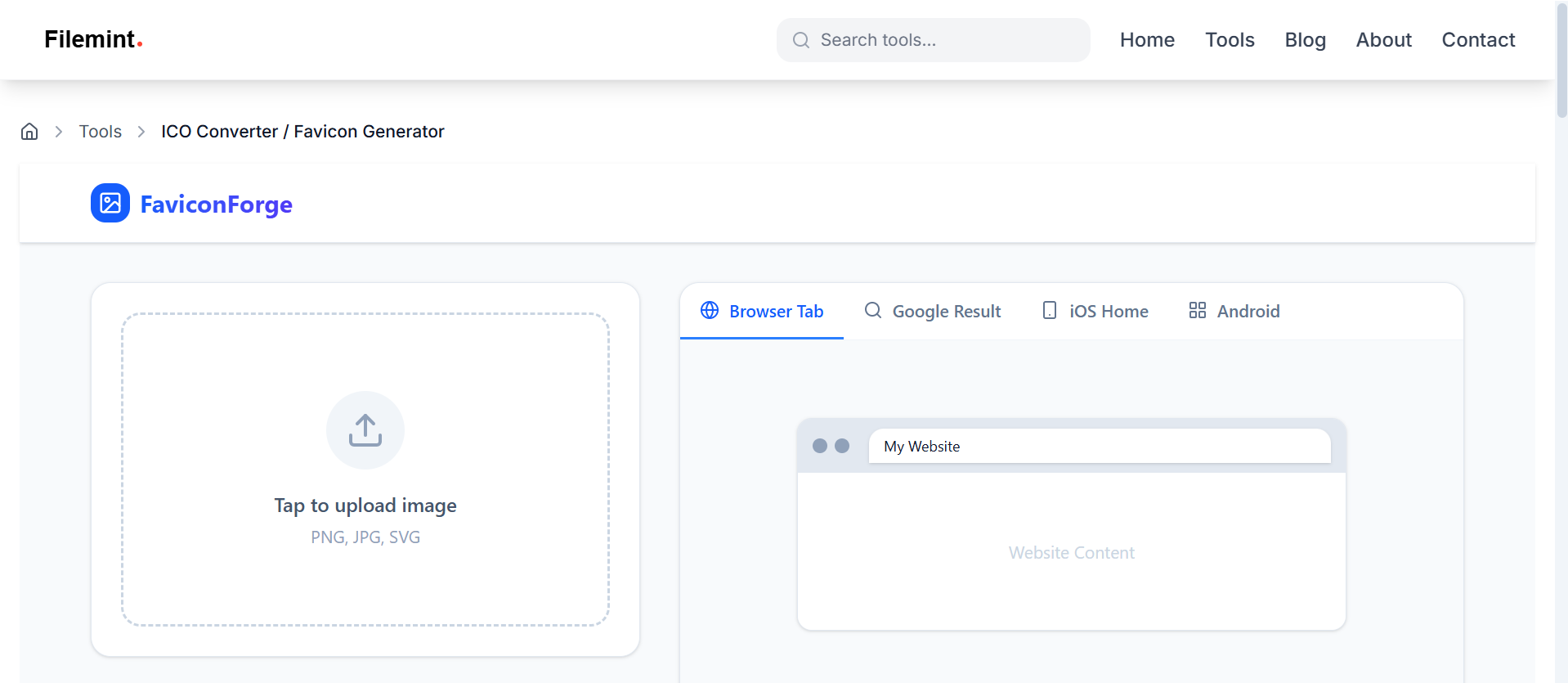Click the search icon beside Google Result
Image resolution: width=1568 pixels, height=683 pixels.
[873, 310]
